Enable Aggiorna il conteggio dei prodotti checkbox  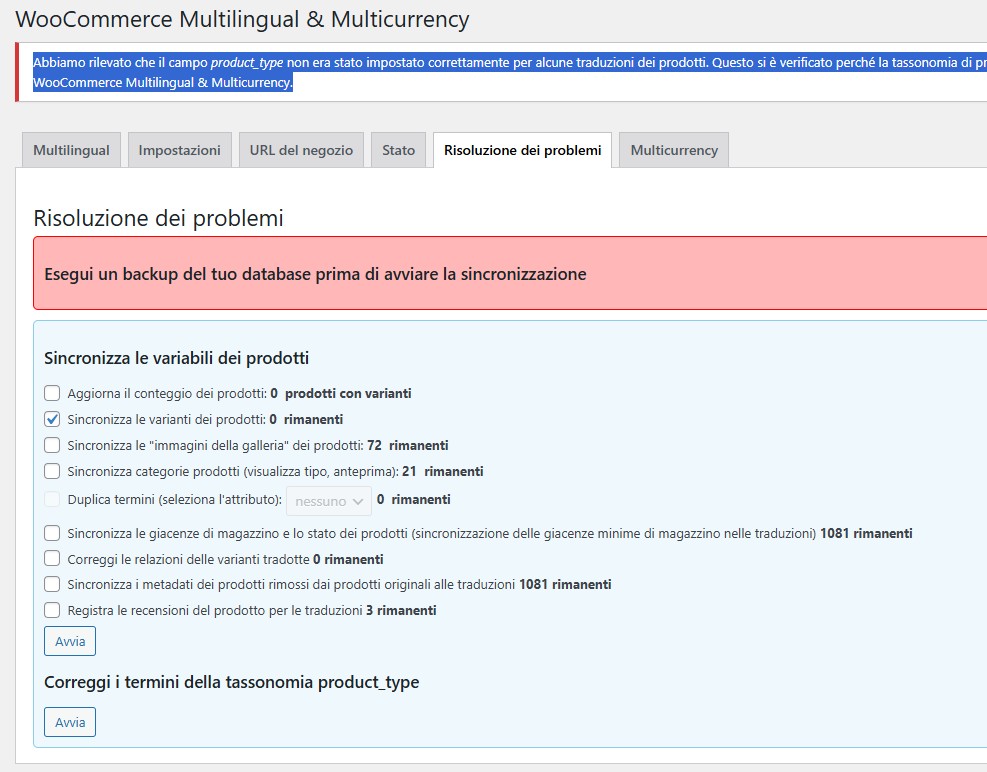click(x=52, y=394)
